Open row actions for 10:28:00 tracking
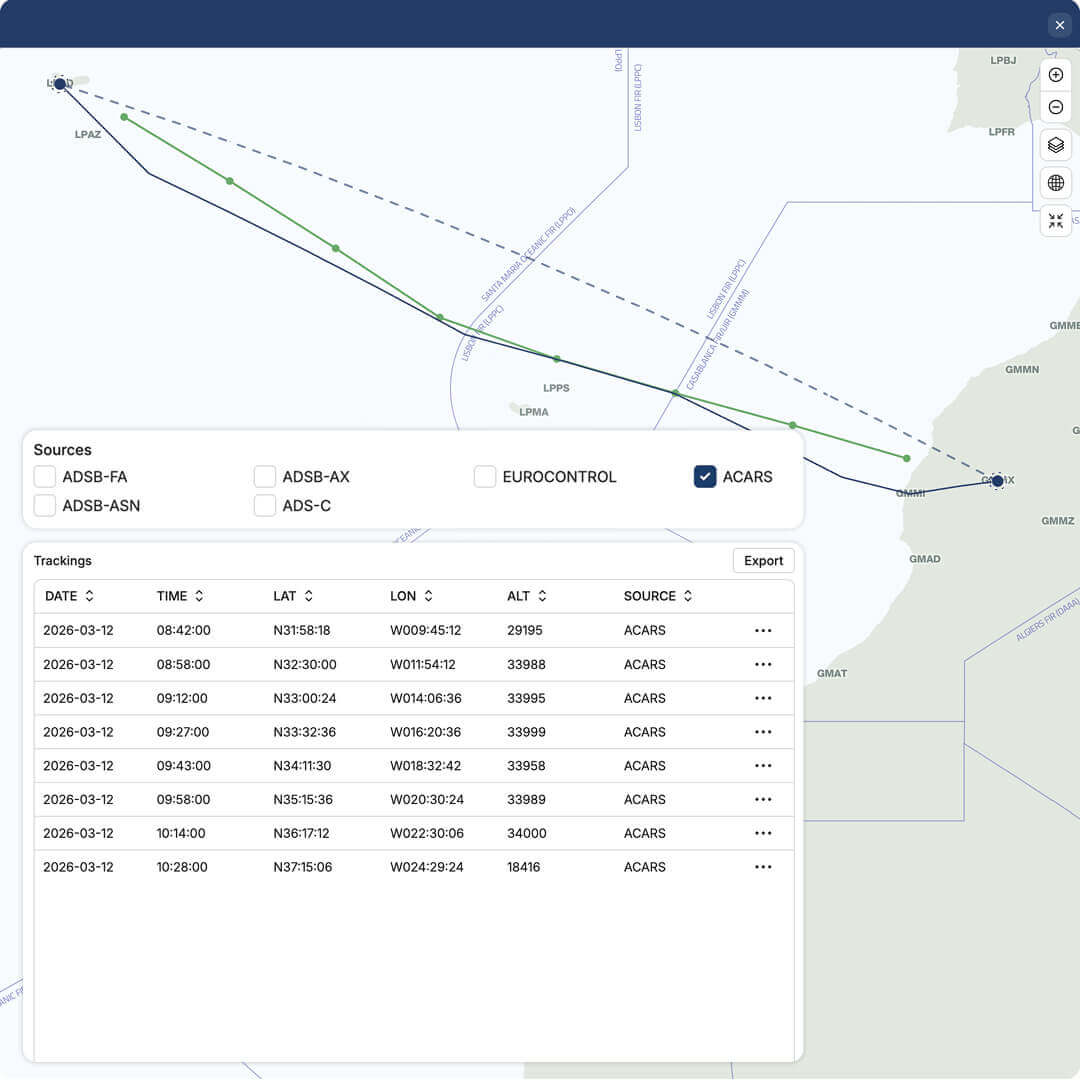 (762, 867)
